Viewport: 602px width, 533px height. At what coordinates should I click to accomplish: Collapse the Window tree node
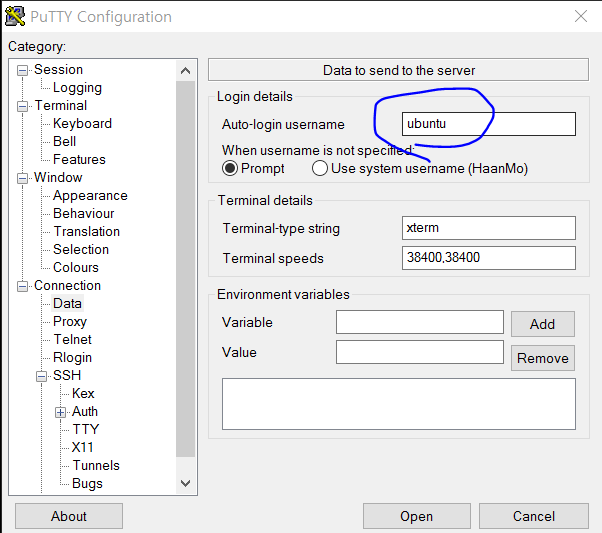[23, 178]
